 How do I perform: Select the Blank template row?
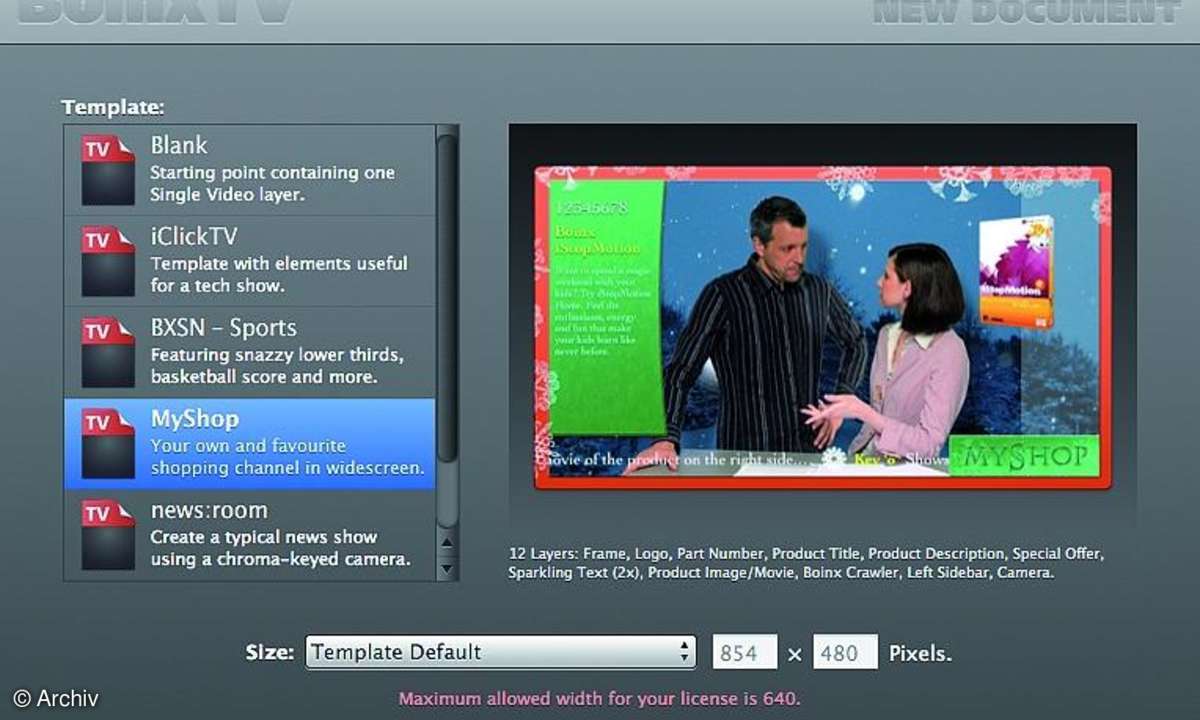point(250,170)
